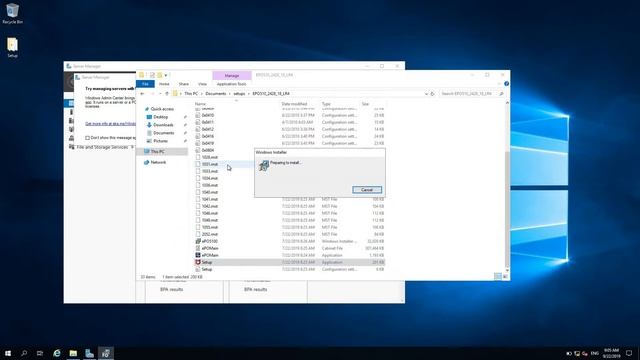640x360 pixels.
Task: Open Pictures in navigation pane
Action: [x=160, y=141]
